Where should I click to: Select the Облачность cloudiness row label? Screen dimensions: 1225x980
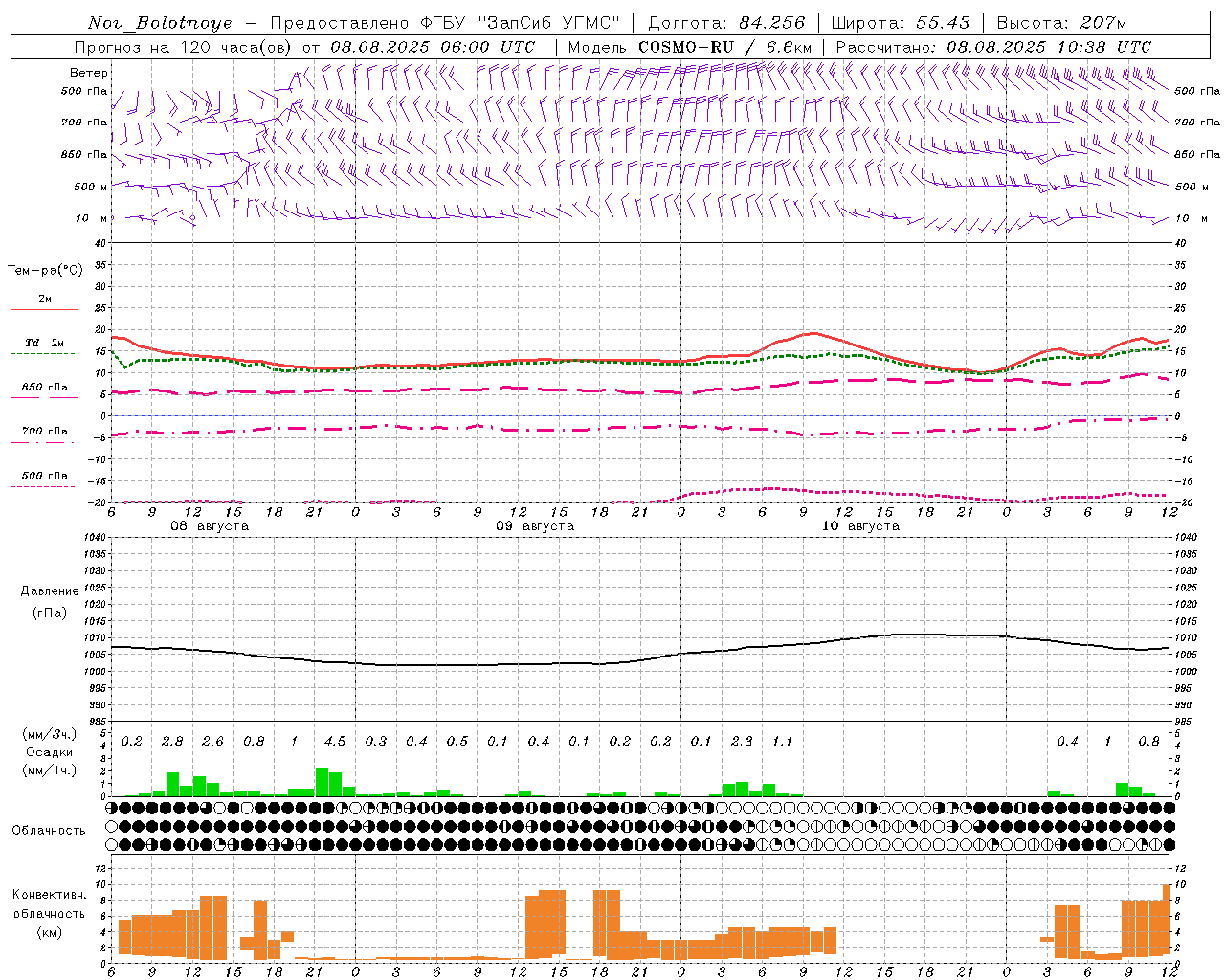(49, 830)
